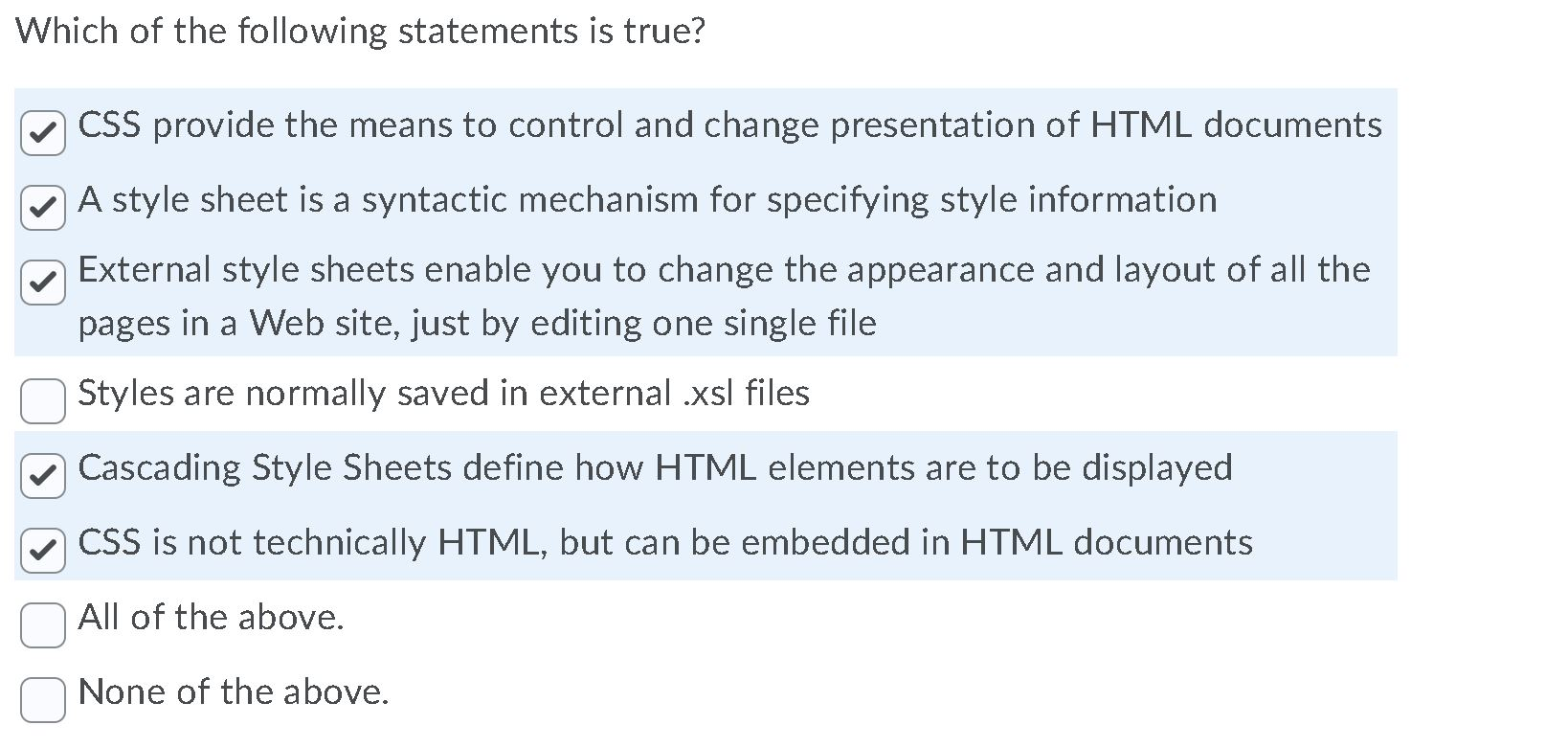Check the All of the above option
Image resolution: width=1568 pixels, height=748 pixels.
pos(42,623)
